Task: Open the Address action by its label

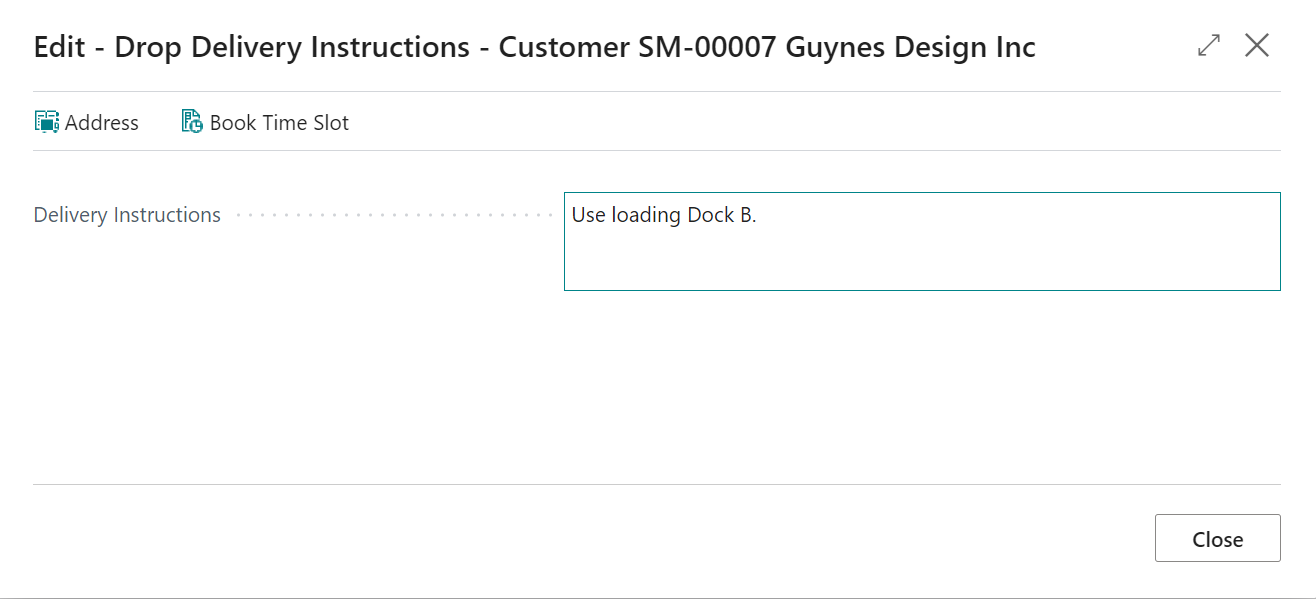Action: point(102,123)
